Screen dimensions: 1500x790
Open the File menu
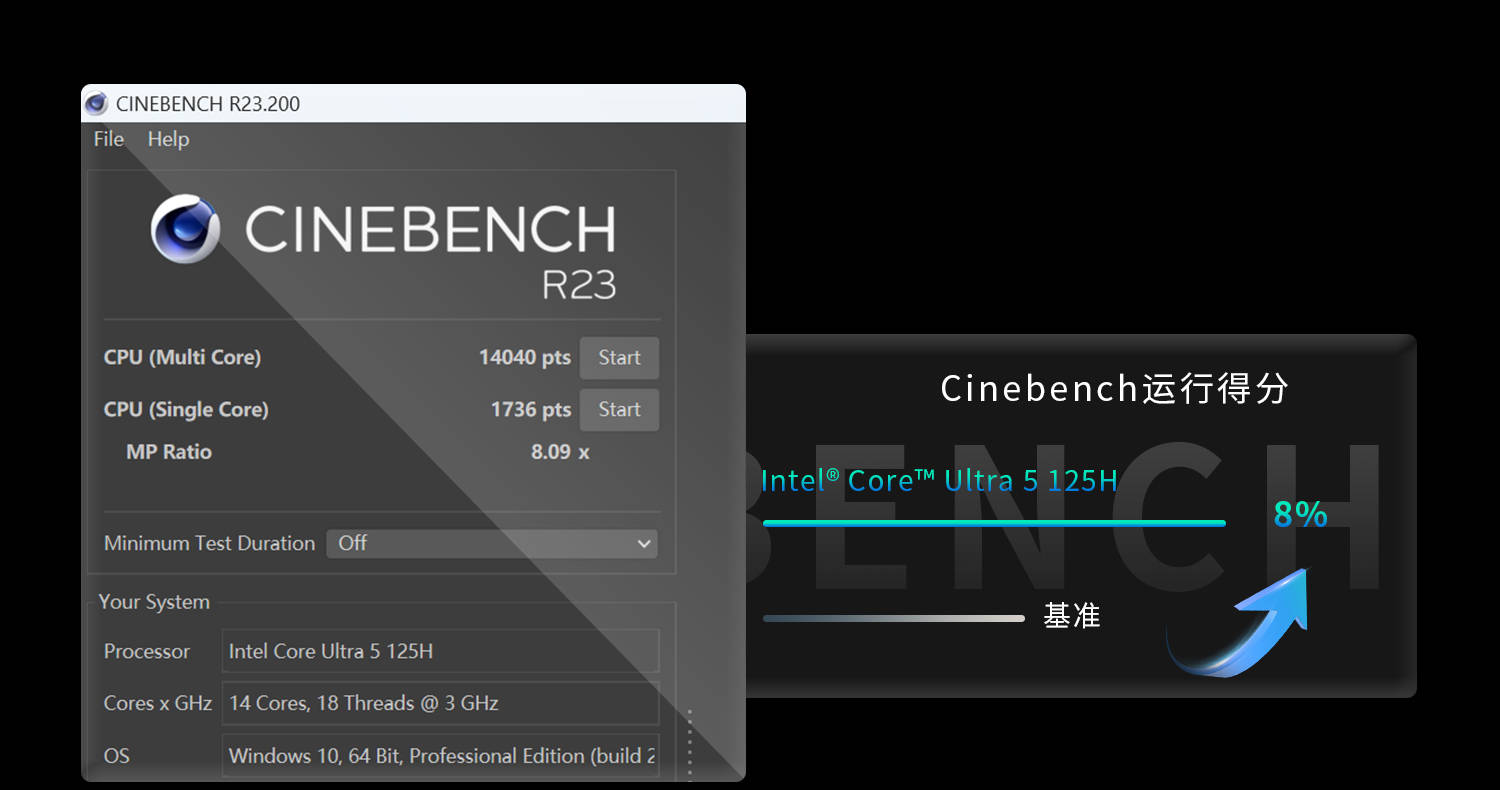click(108, 139)
